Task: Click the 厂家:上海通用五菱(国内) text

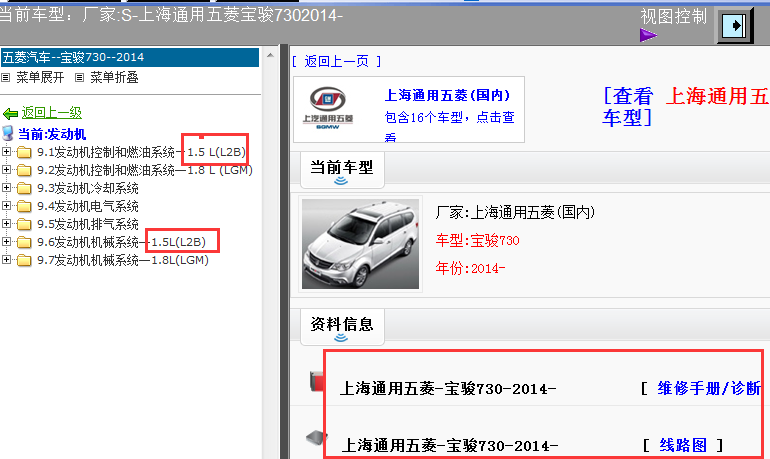Action: tap(515, 213)
